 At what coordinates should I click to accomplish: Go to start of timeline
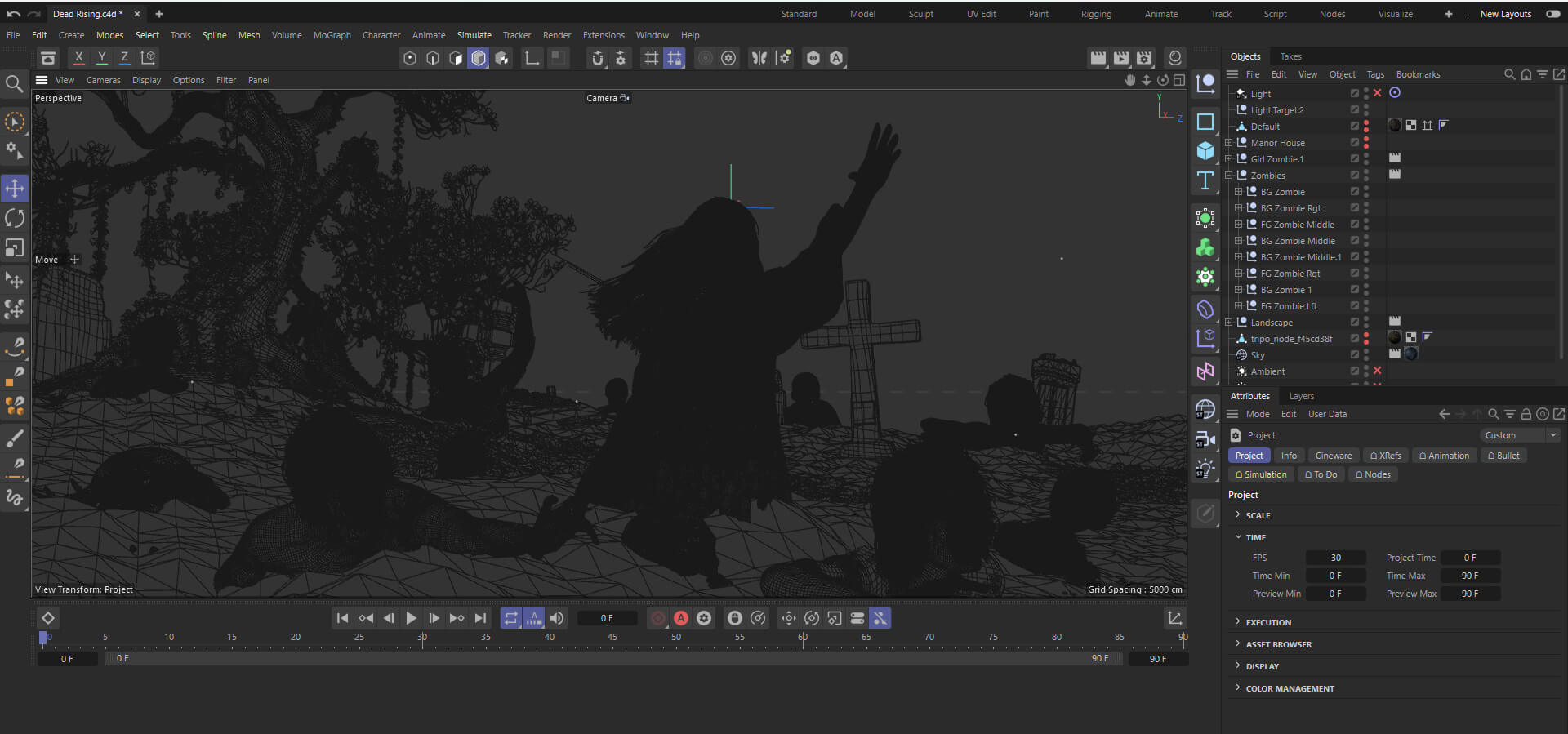[x=342, y=618]
